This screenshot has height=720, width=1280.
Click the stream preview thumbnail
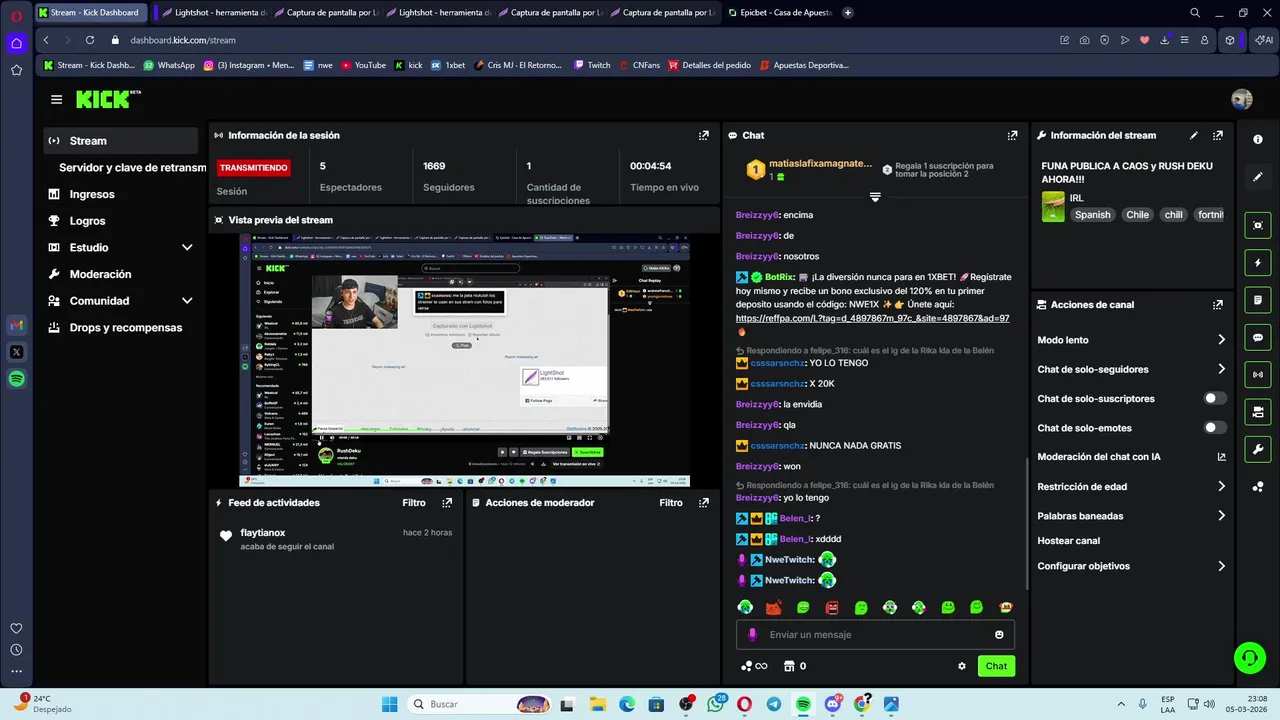[x=464, y=361]
